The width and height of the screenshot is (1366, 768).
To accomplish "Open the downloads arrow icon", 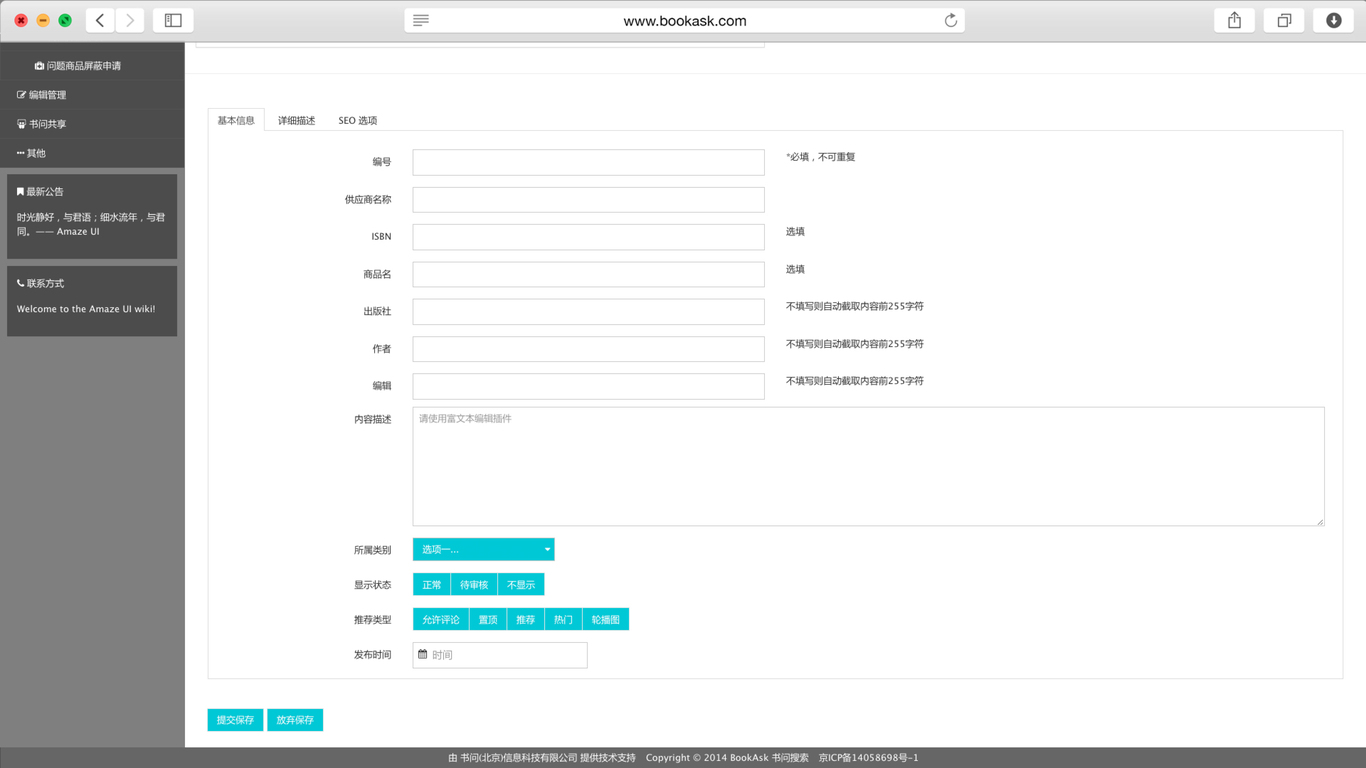I will pos(1334,20).
